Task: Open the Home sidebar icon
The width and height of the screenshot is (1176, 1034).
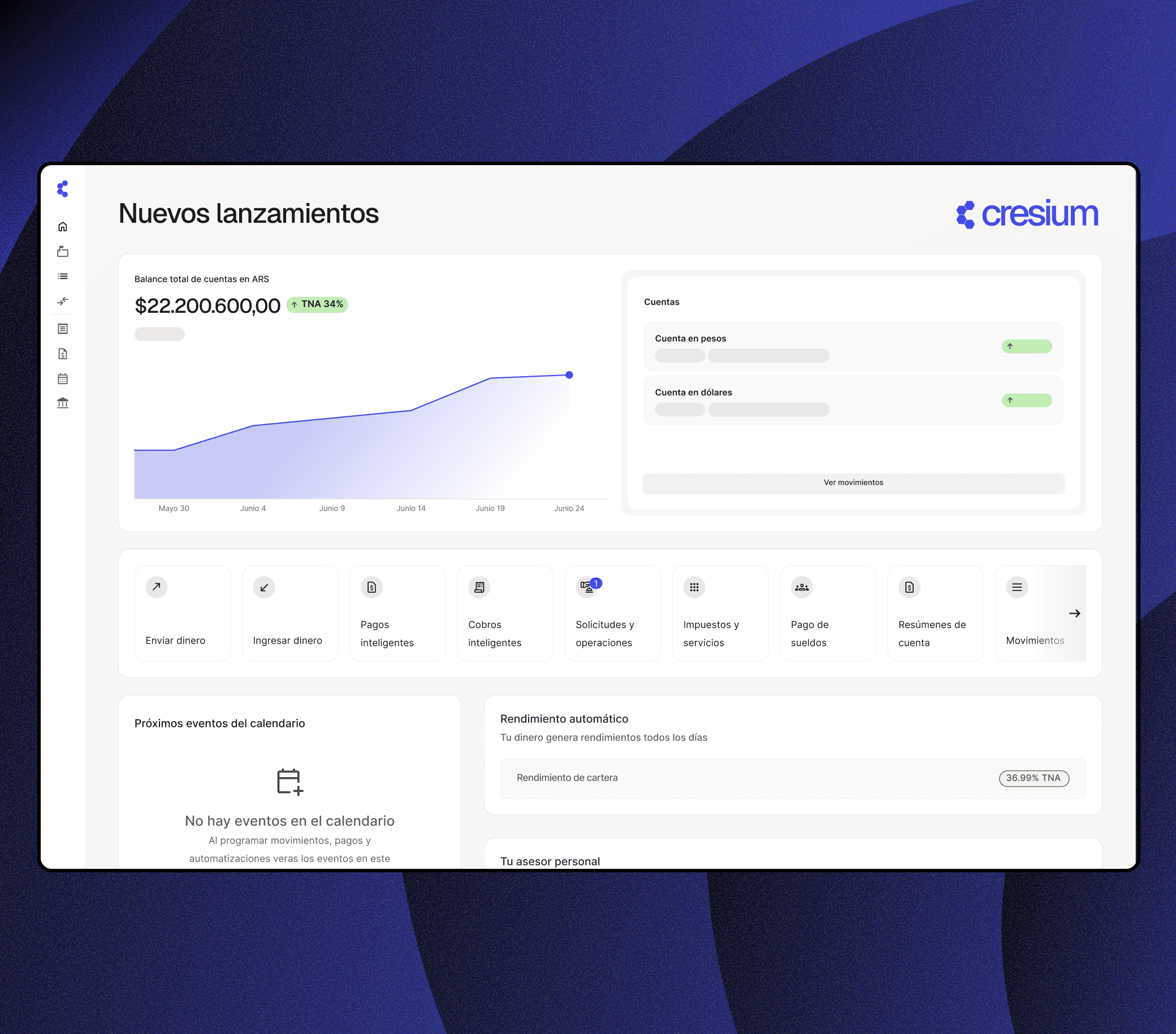Action: [63, 227]
